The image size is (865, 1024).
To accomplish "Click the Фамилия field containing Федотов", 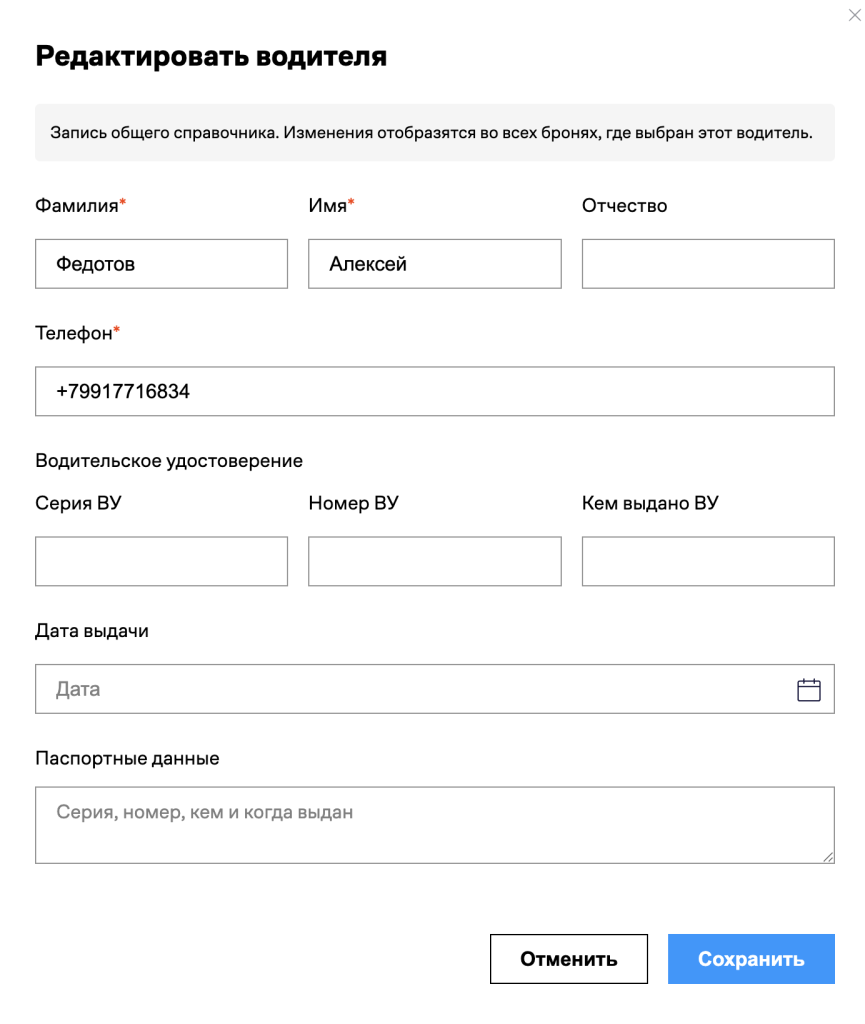I will pyautogui.click(x=161, y=264).
